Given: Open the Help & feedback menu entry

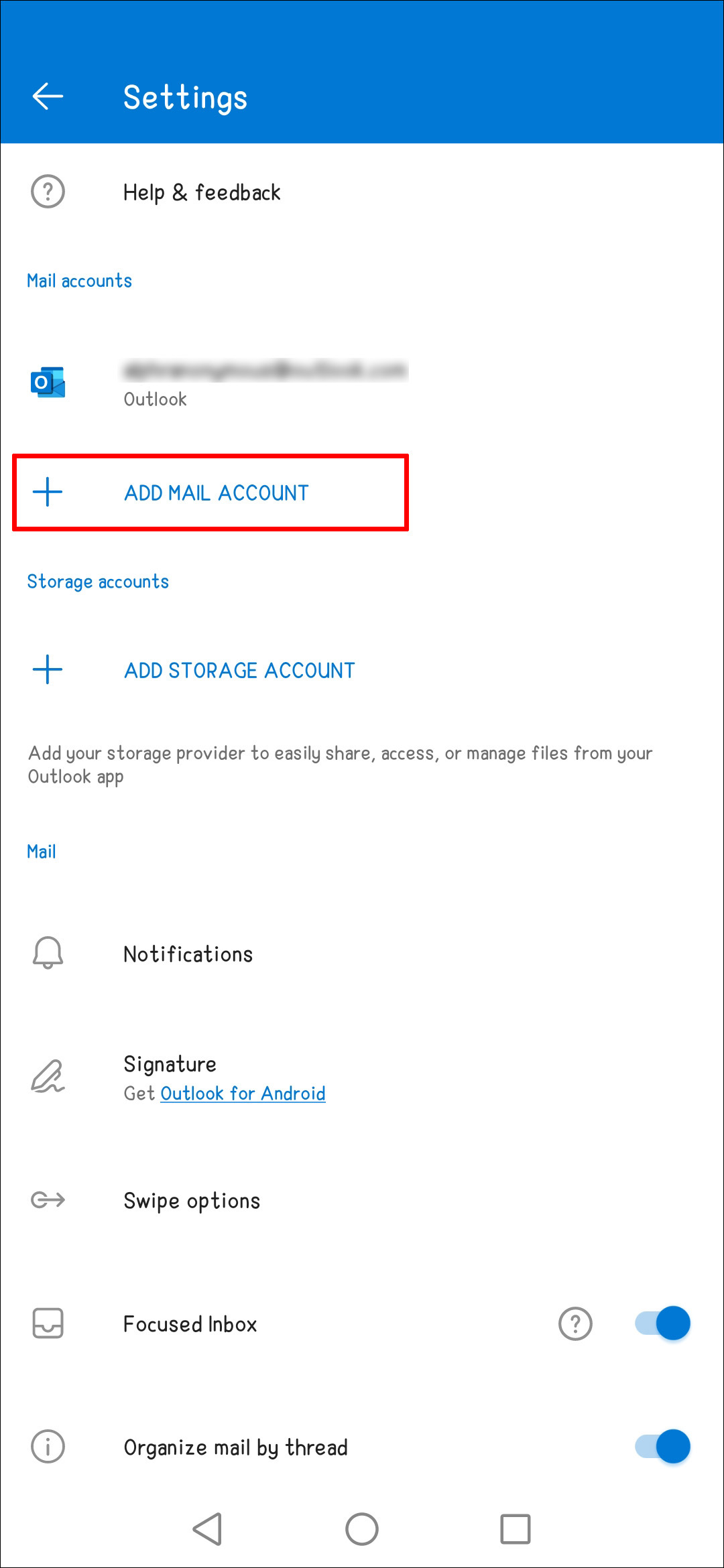Looking at the screenshot, I should [202, 193].
